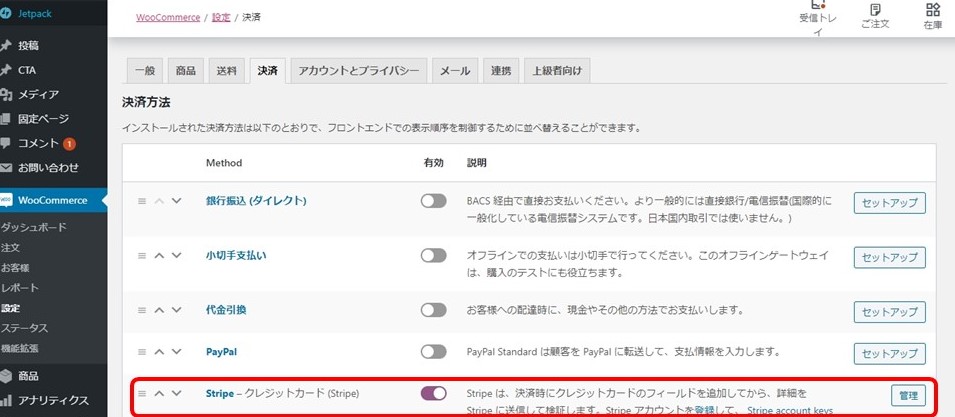955x417 pixels.
Task: Open the Stripe method name link
Action: (220, 393)
